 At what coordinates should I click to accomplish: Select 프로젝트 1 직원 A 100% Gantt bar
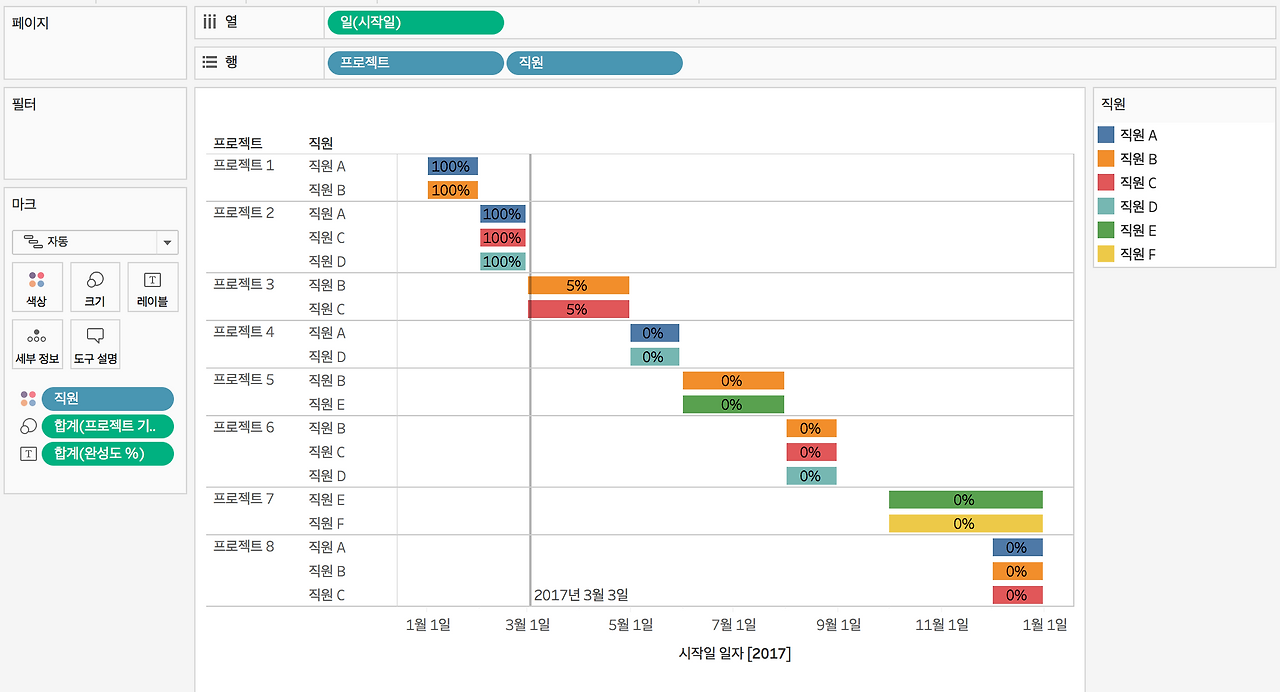click(x=453, y=166)
